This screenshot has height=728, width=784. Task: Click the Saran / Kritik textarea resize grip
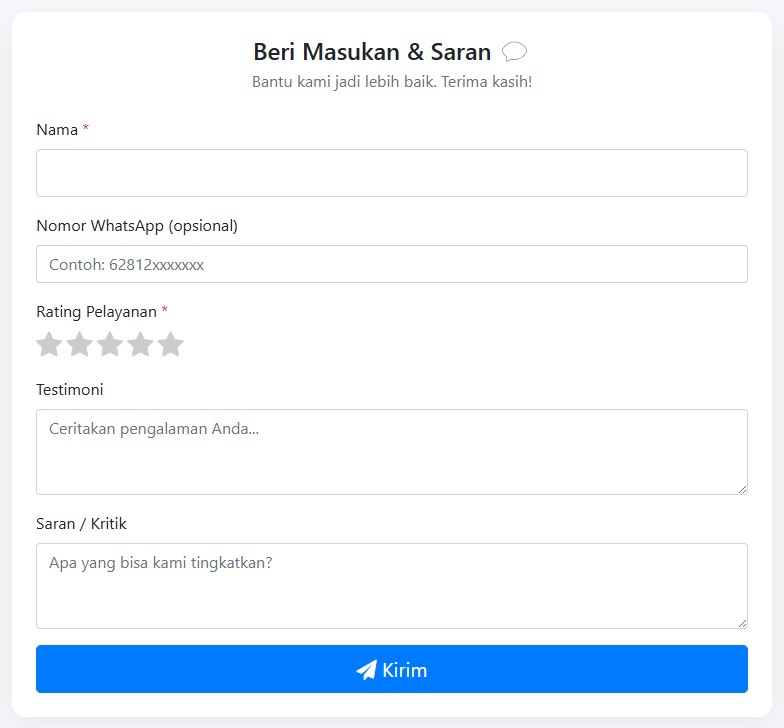pyautogui.click(x=741, y=622)
